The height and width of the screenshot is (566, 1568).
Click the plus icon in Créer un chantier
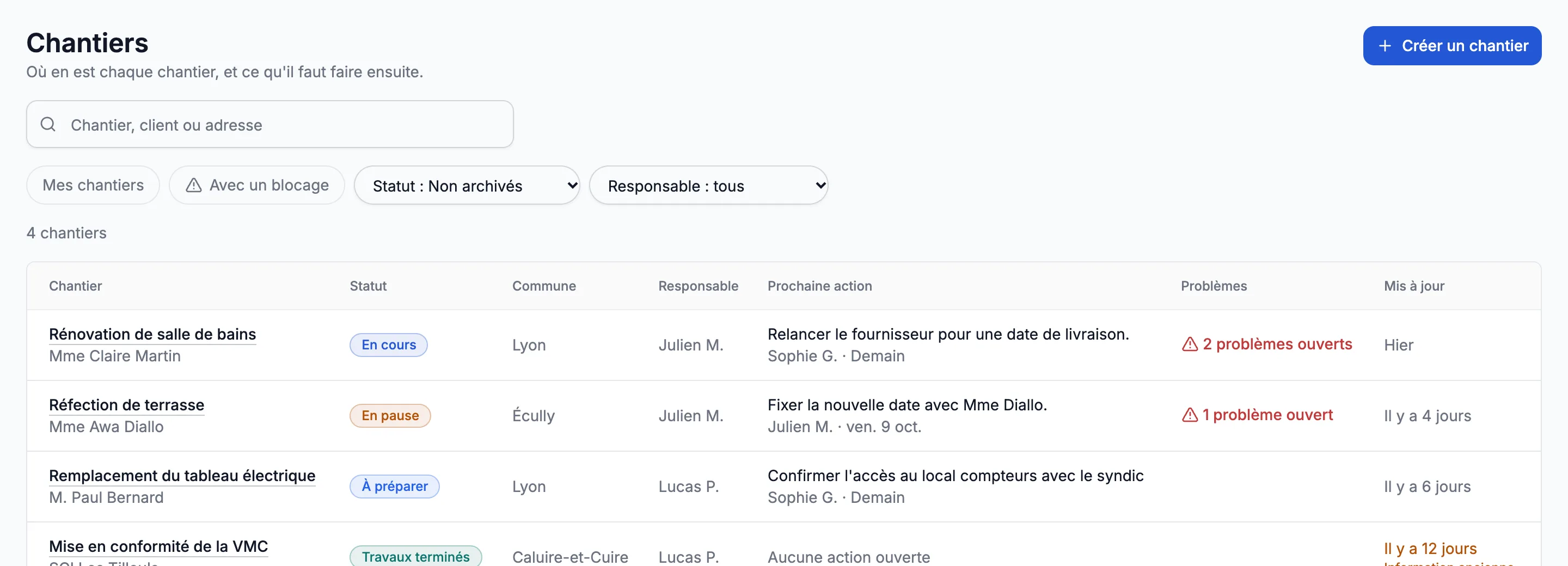point(1385,46)
